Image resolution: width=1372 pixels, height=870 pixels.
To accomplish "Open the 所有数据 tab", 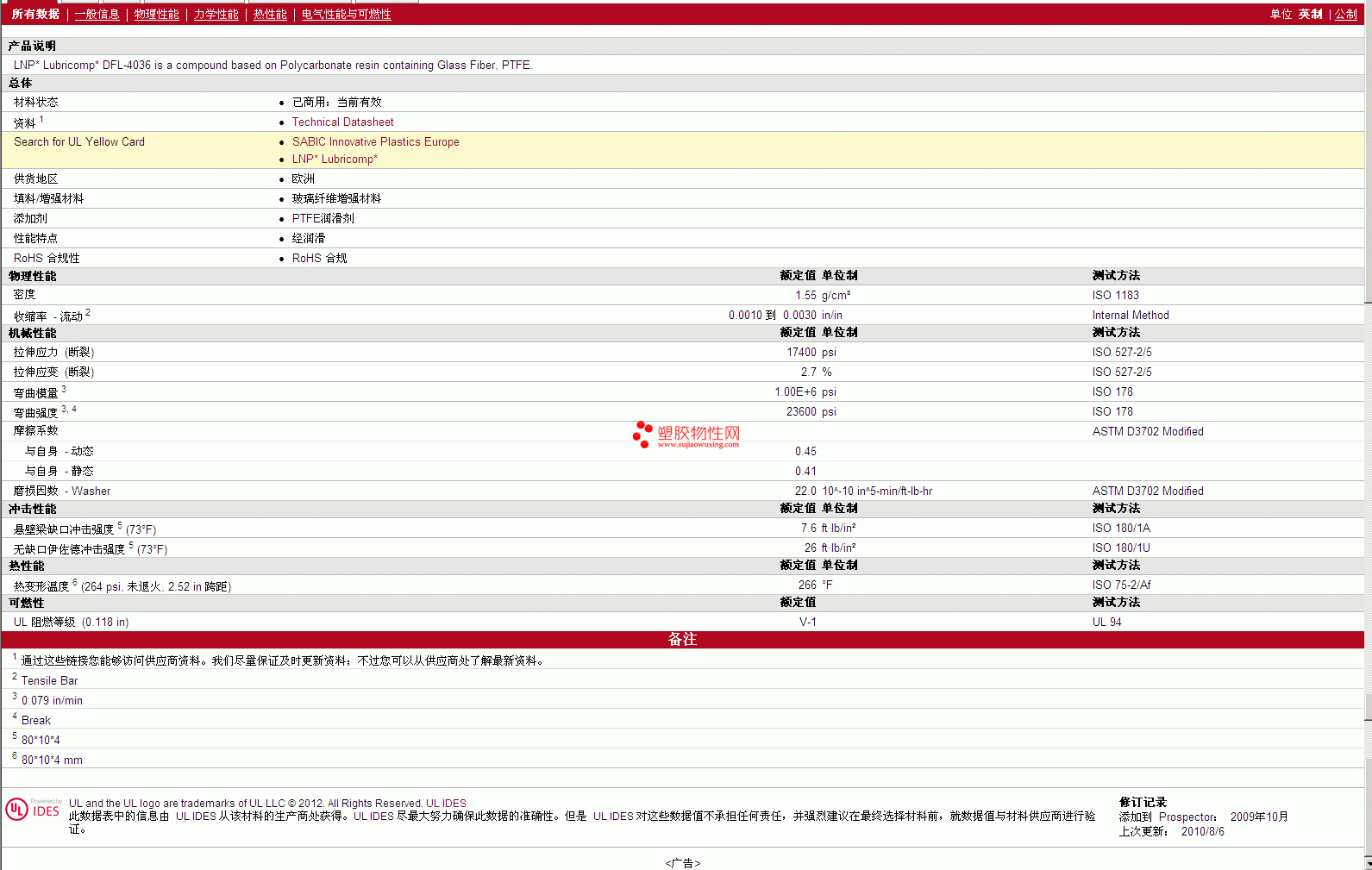I will pos(35,15).
